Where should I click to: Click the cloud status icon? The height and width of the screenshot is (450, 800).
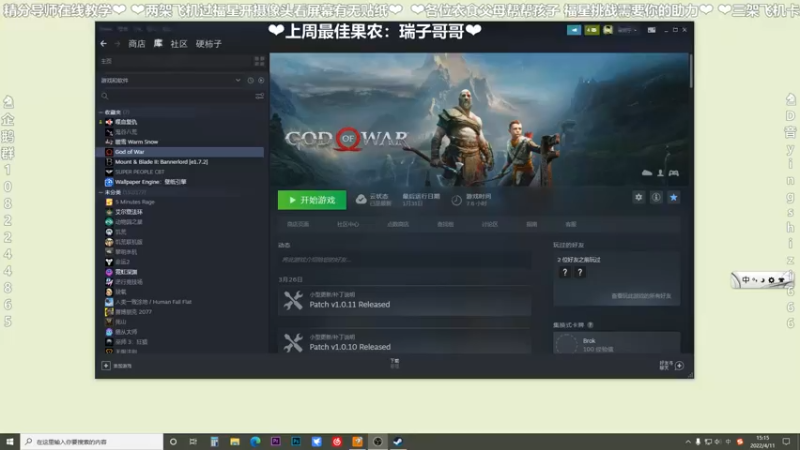point(361,200)
